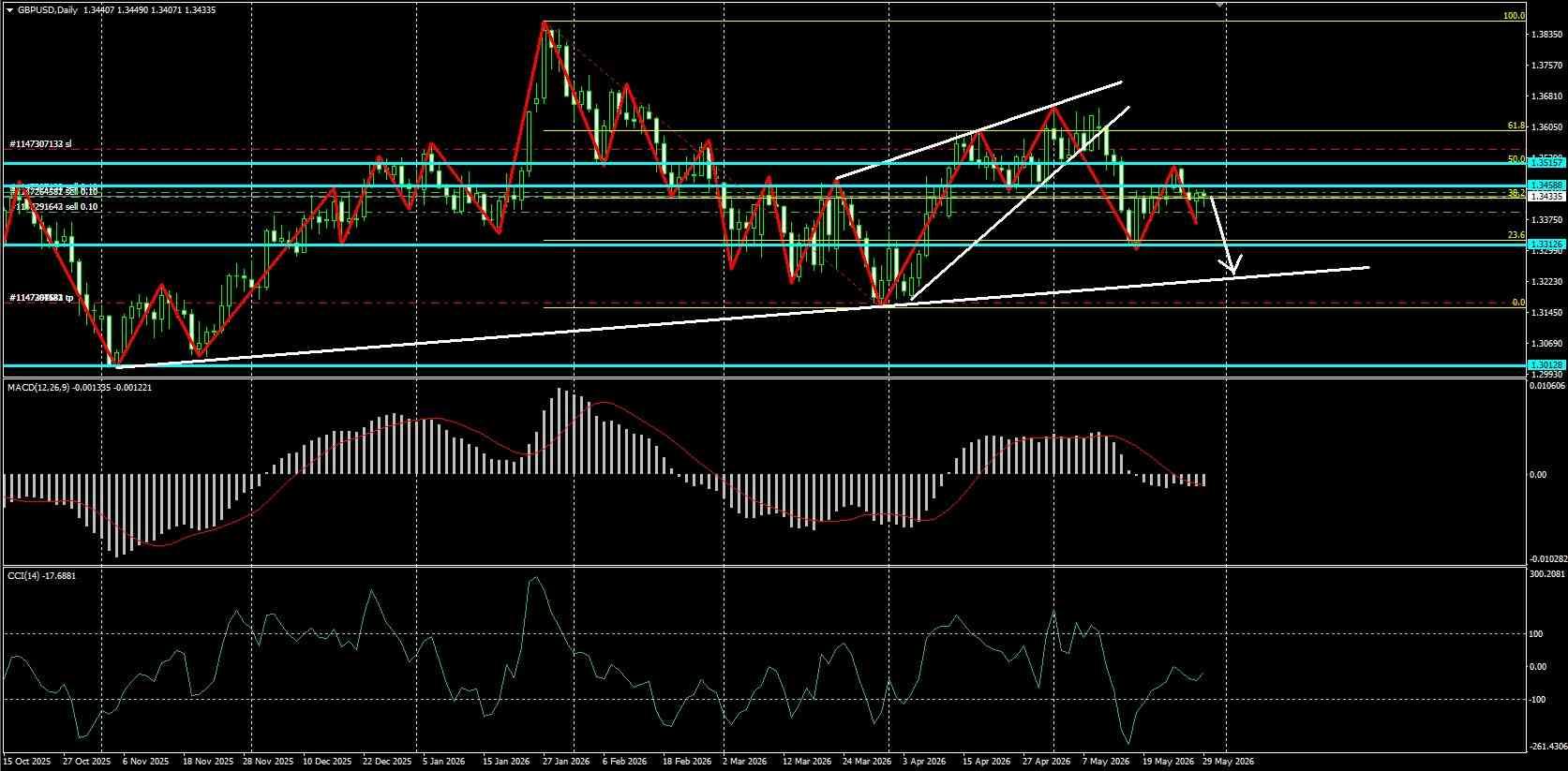The image size is (1568, 771).
Task: Click the 6 Nov 2025 date label
Action: pos(145,762)
